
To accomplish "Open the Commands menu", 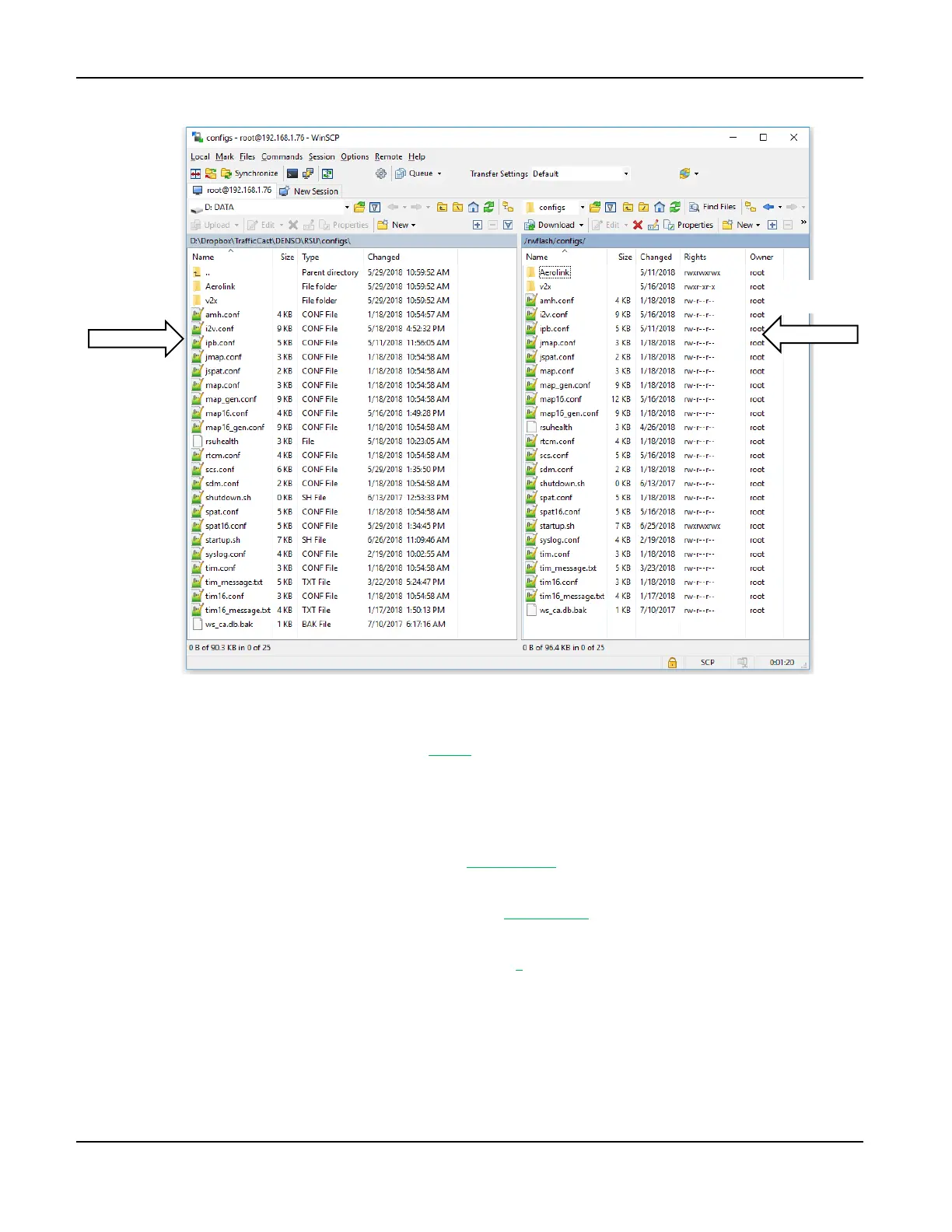I will [x=282, y=156].
